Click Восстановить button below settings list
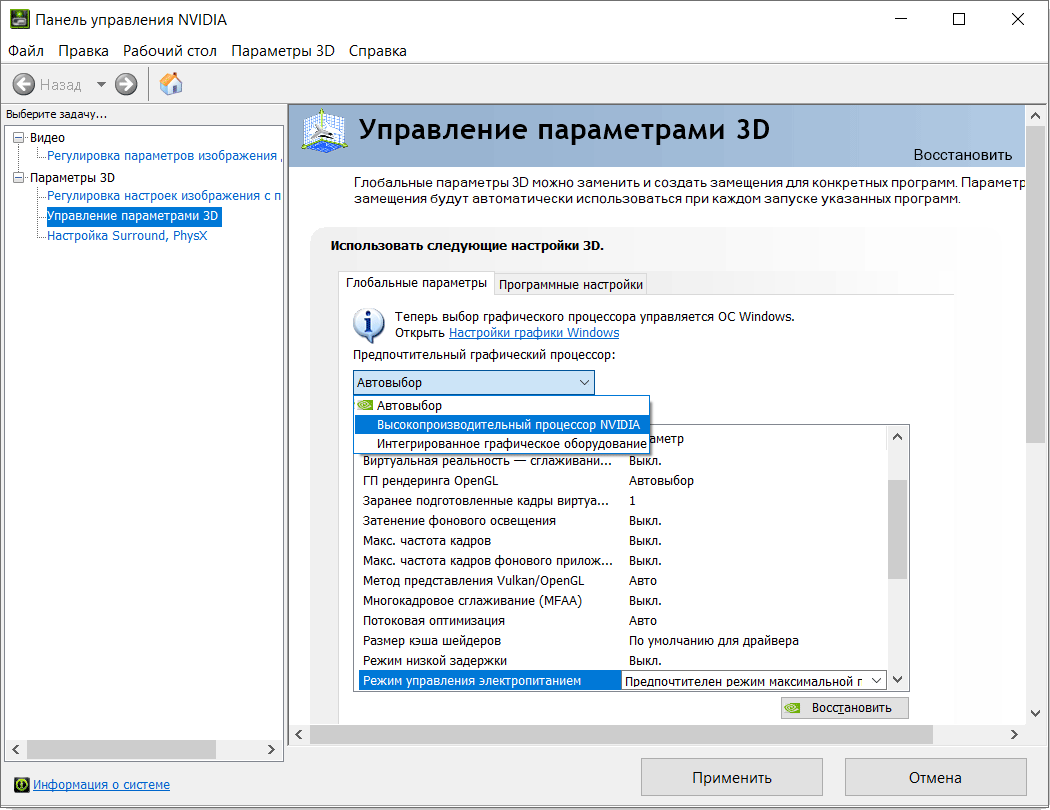The height and width of the screenshot is (810, 1050). (844, 708)
